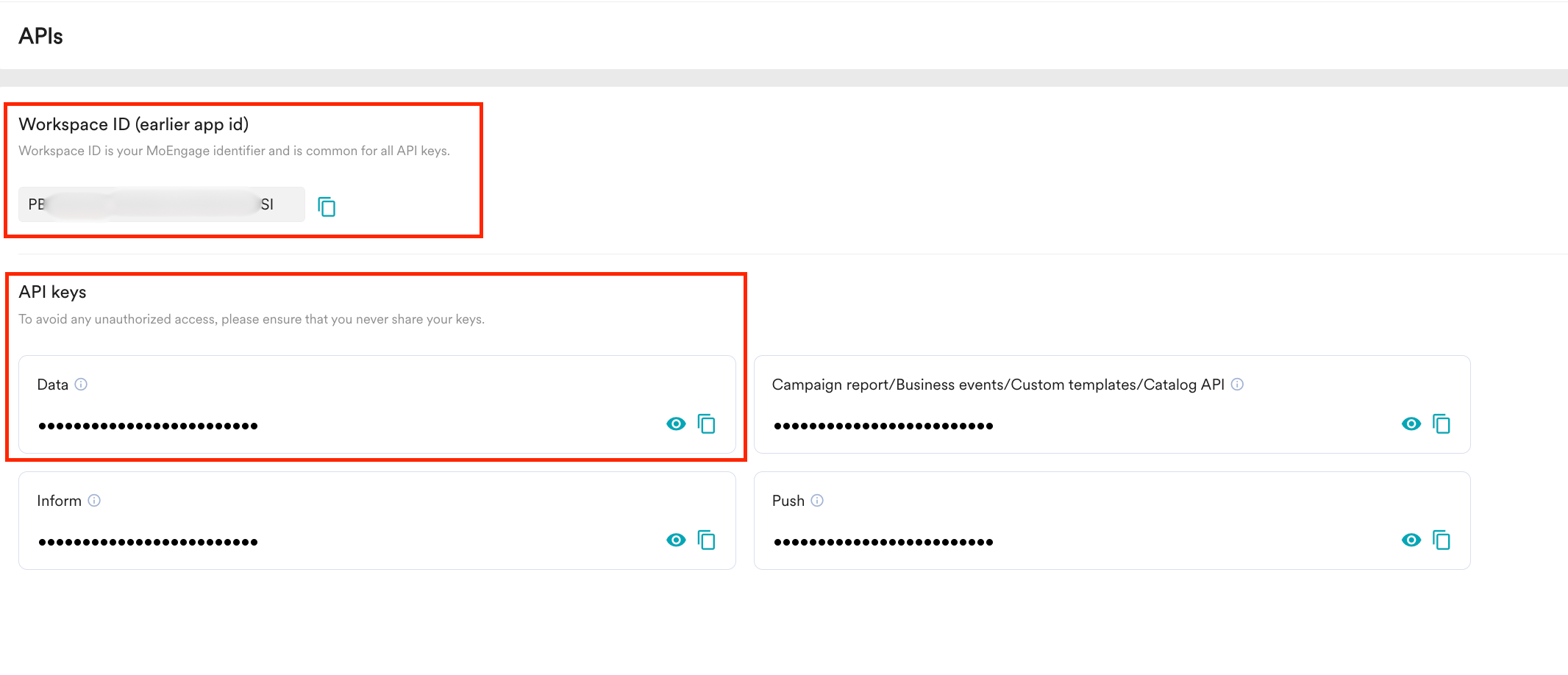Screen dimensions: 1568x675
Task: Copy the Push API key
Action: click(1441, 540)
